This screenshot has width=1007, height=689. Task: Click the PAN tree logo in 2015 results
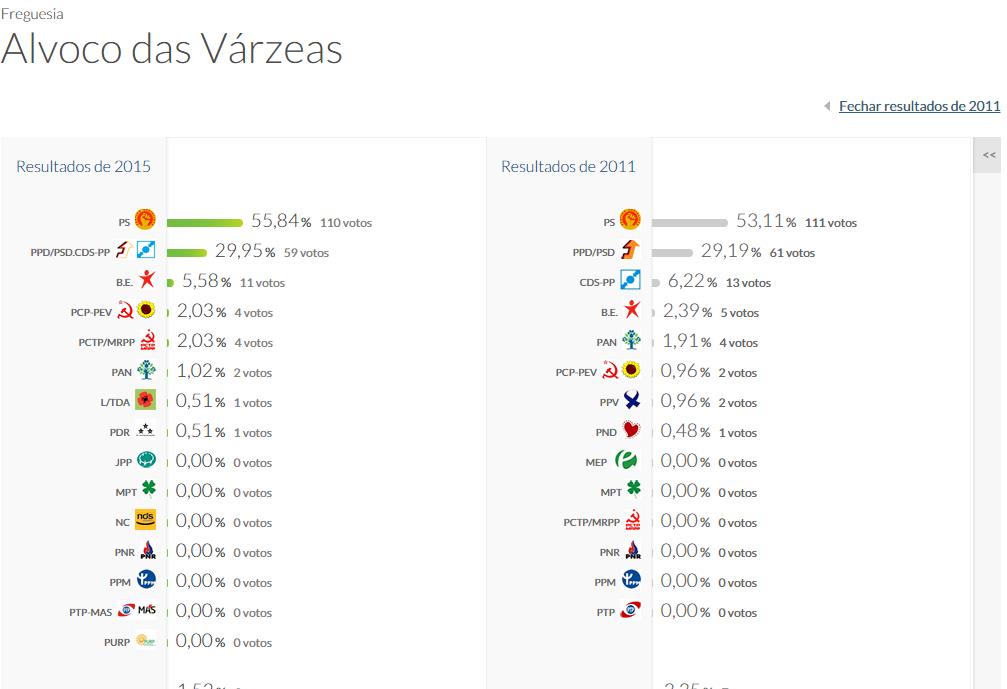point(147,371)
